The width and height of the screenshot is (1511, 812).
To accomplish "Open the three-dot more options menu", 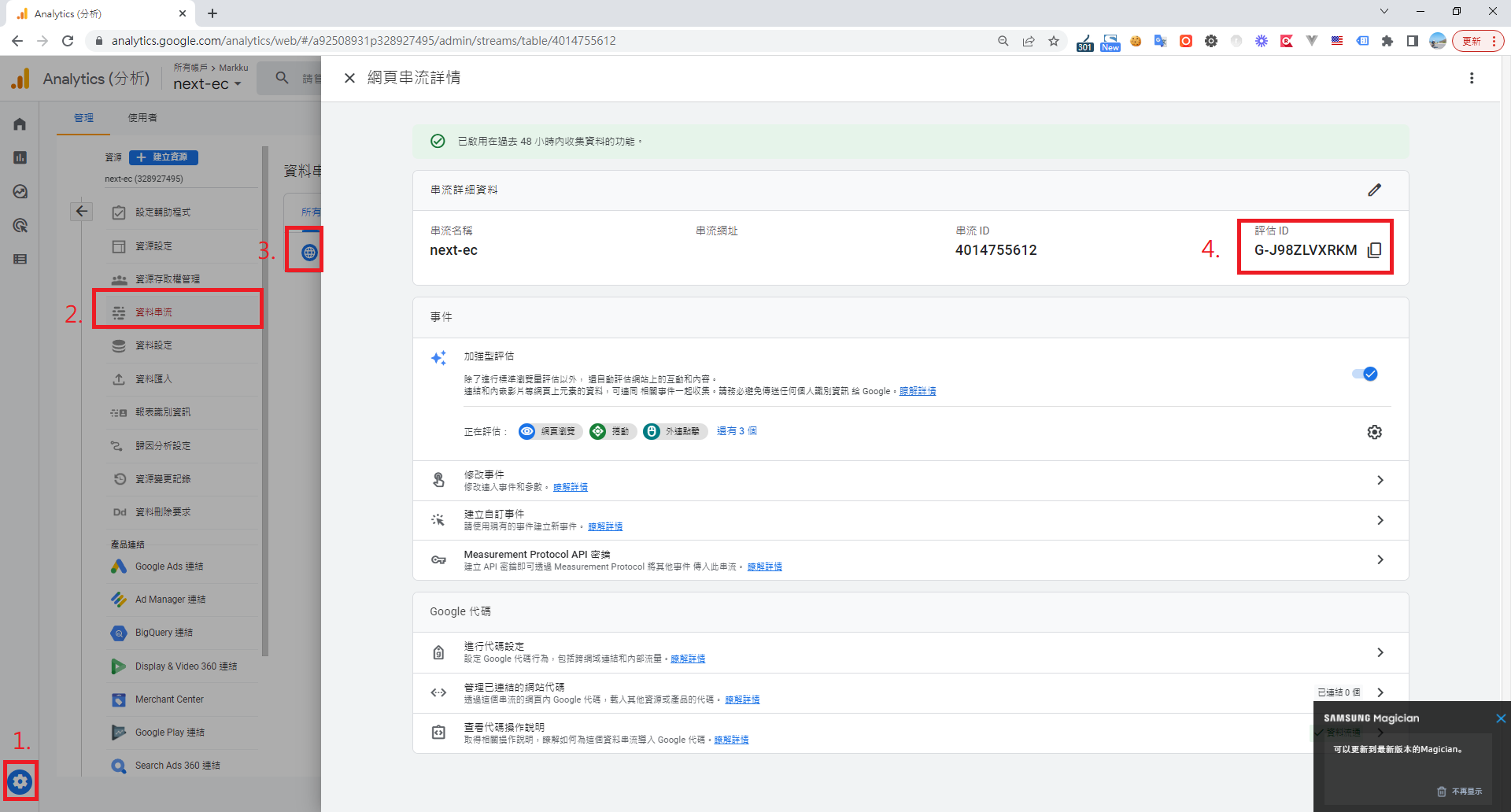I will click(1471, 78).
